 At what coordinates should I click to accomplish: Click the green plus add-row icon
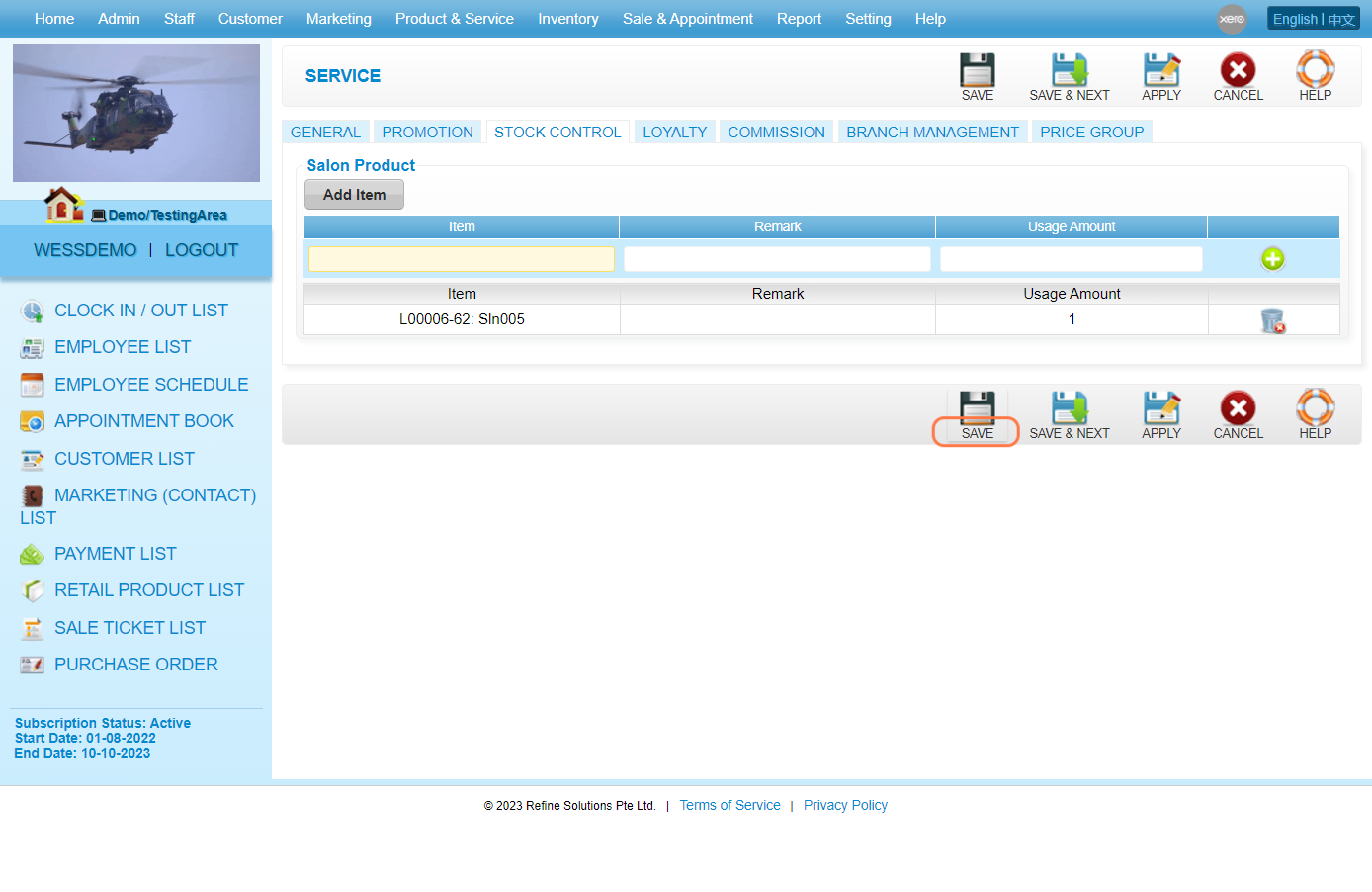[1273, 259]
